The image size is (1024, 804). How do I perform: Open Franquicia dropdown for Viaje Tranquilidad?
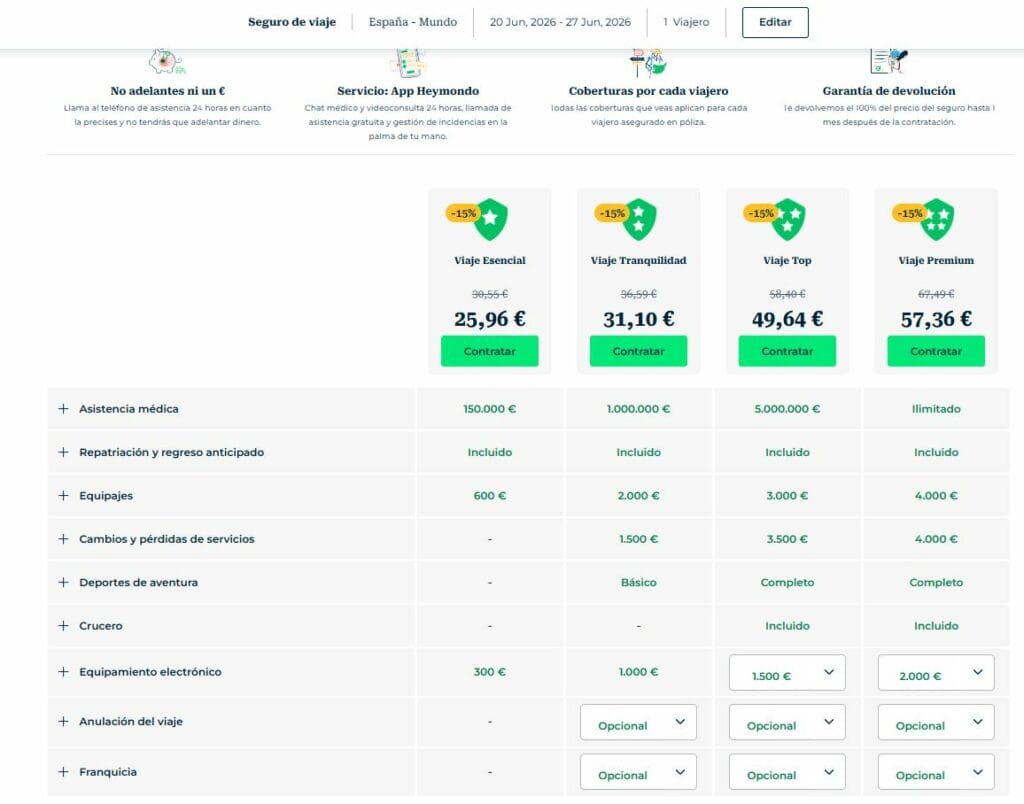638,772
